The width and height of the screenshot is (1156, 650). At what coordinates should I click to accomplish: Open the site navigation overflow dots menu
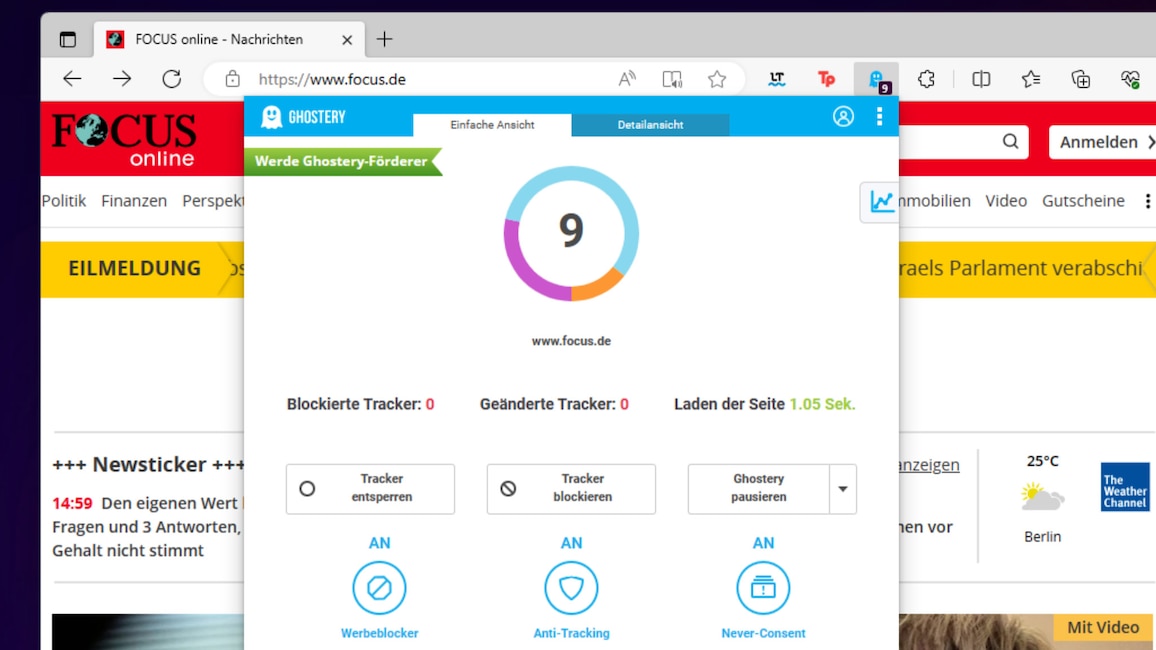pos(1147,201)
